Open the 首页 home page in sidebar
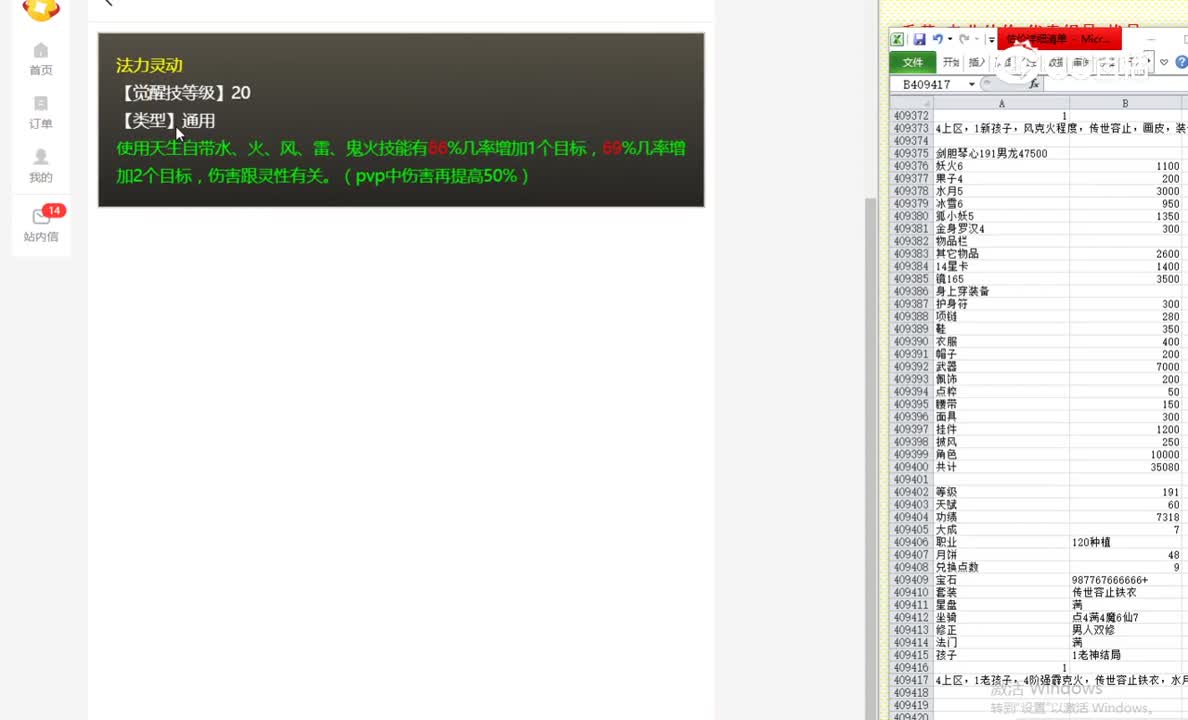 pyautogui.click(x=41, y=59)
